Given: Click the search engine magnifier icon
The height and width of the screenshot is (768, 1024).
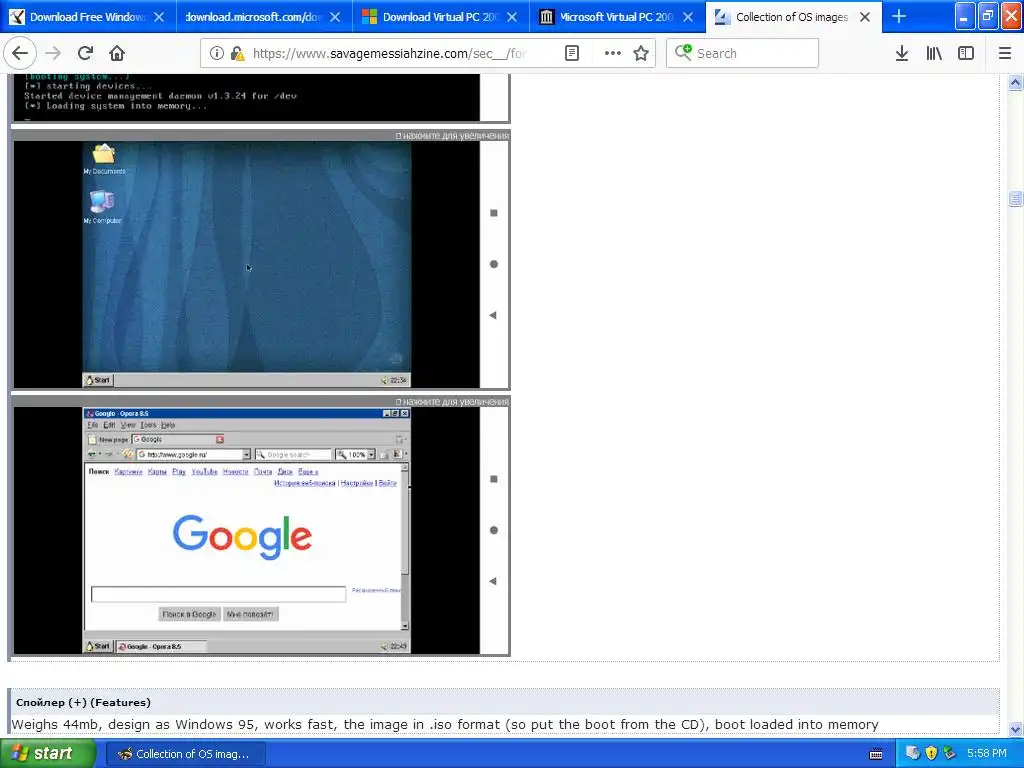Looking at the screenshot, I should [683, 52].
